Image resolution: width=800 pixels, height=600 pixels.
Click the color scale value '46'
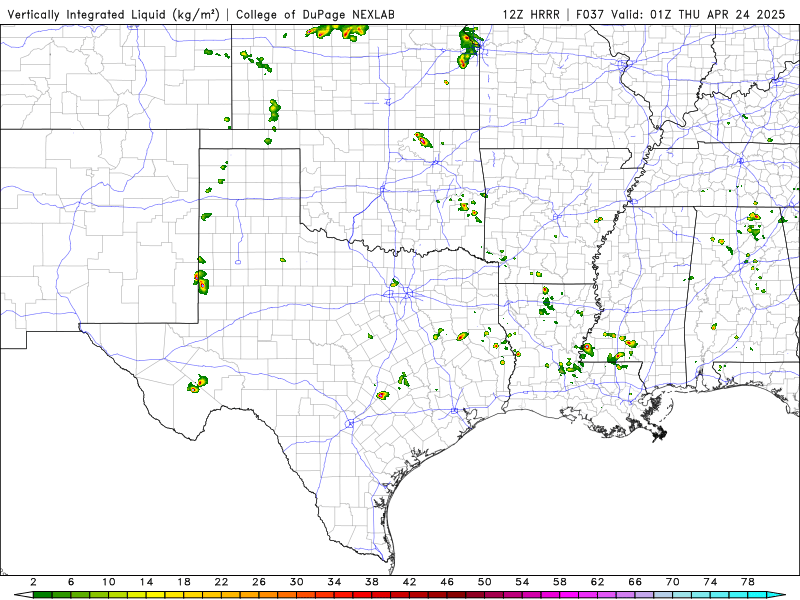coord(447,582)
